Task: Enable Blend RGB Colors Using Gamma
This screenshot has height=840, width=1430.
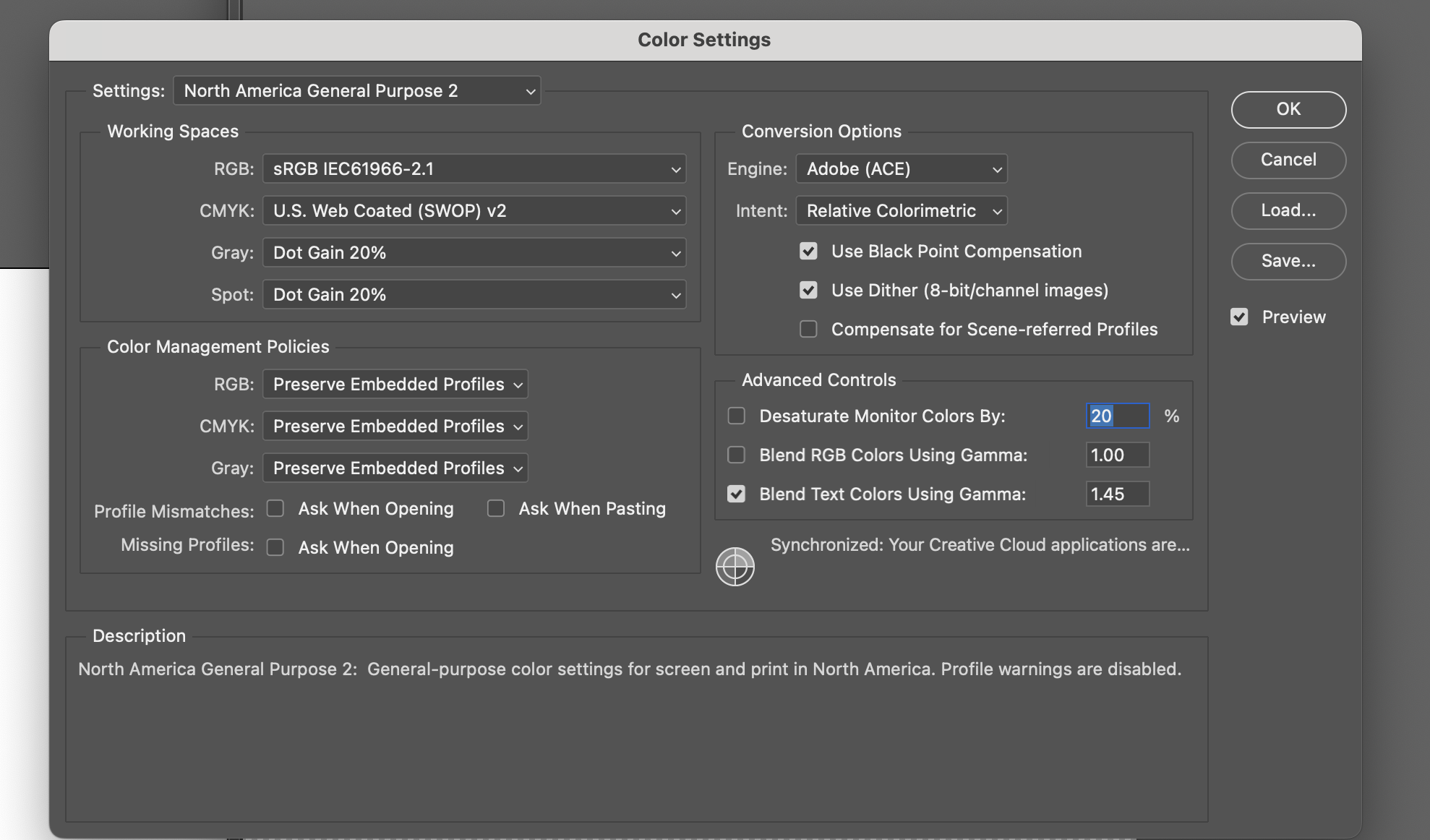Action: tap(735, 453)
